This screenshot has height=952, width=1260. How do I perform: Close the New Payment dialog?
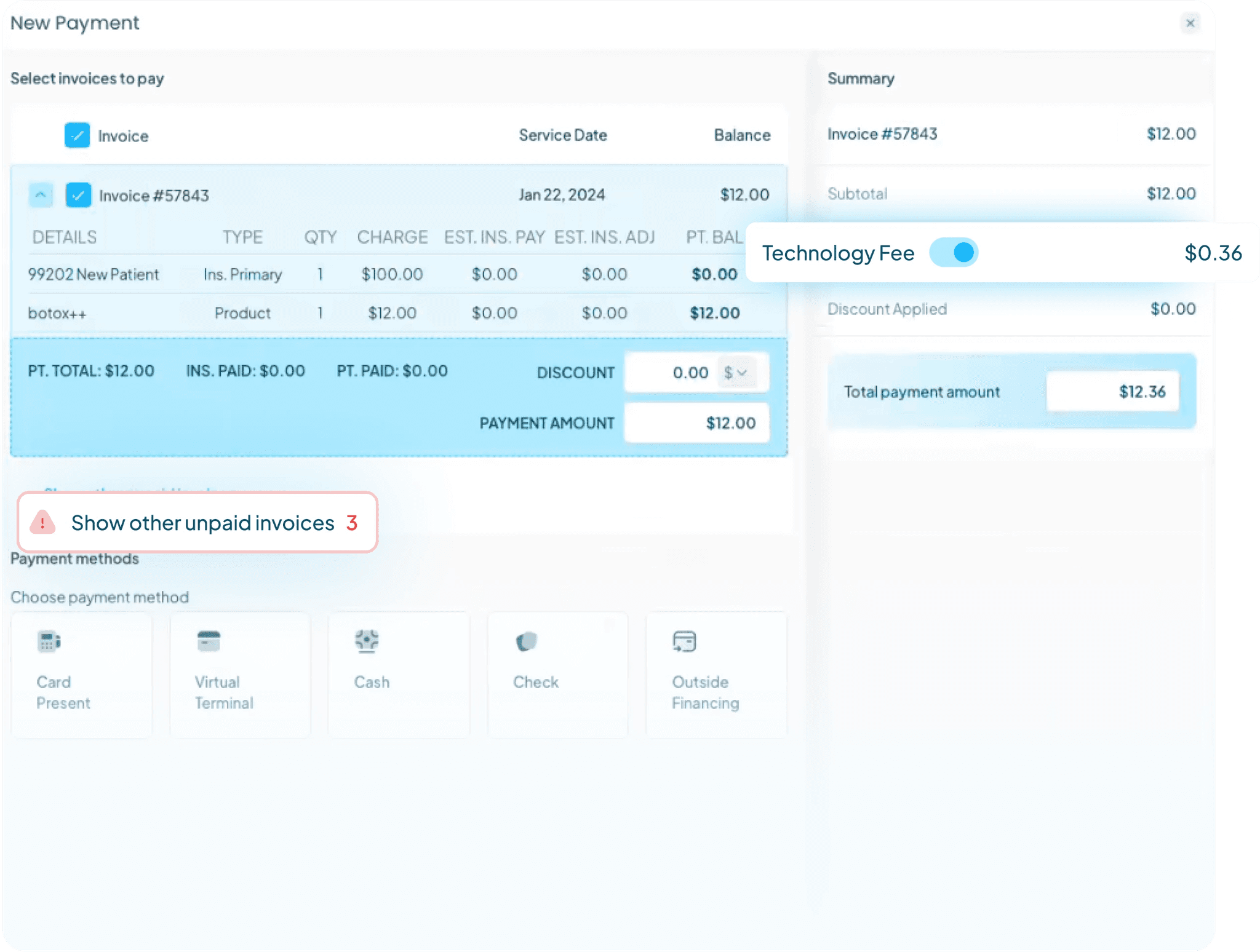[1191, 23]
